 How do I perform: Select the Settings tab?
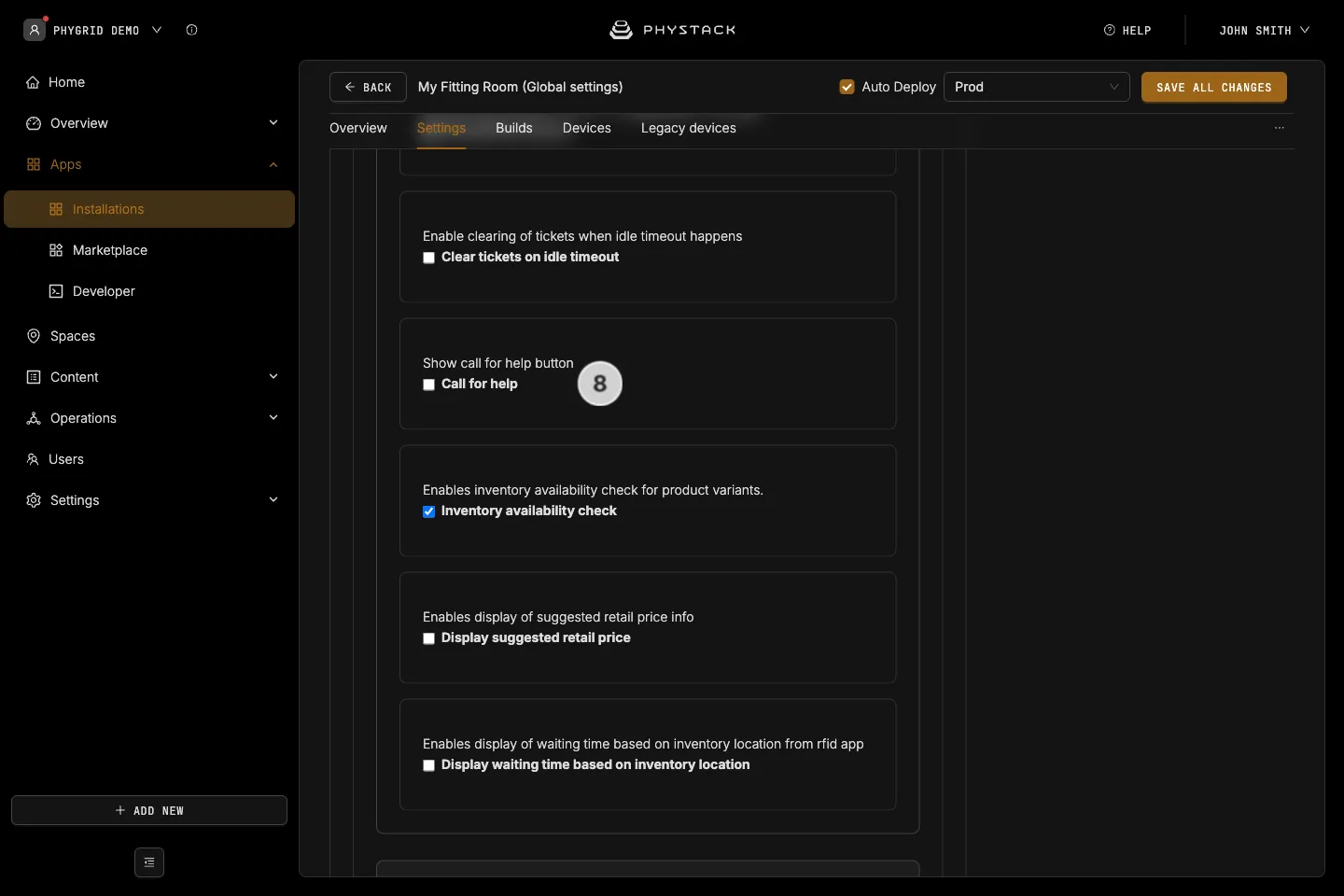pyautogui.click(x=441, y=128)
